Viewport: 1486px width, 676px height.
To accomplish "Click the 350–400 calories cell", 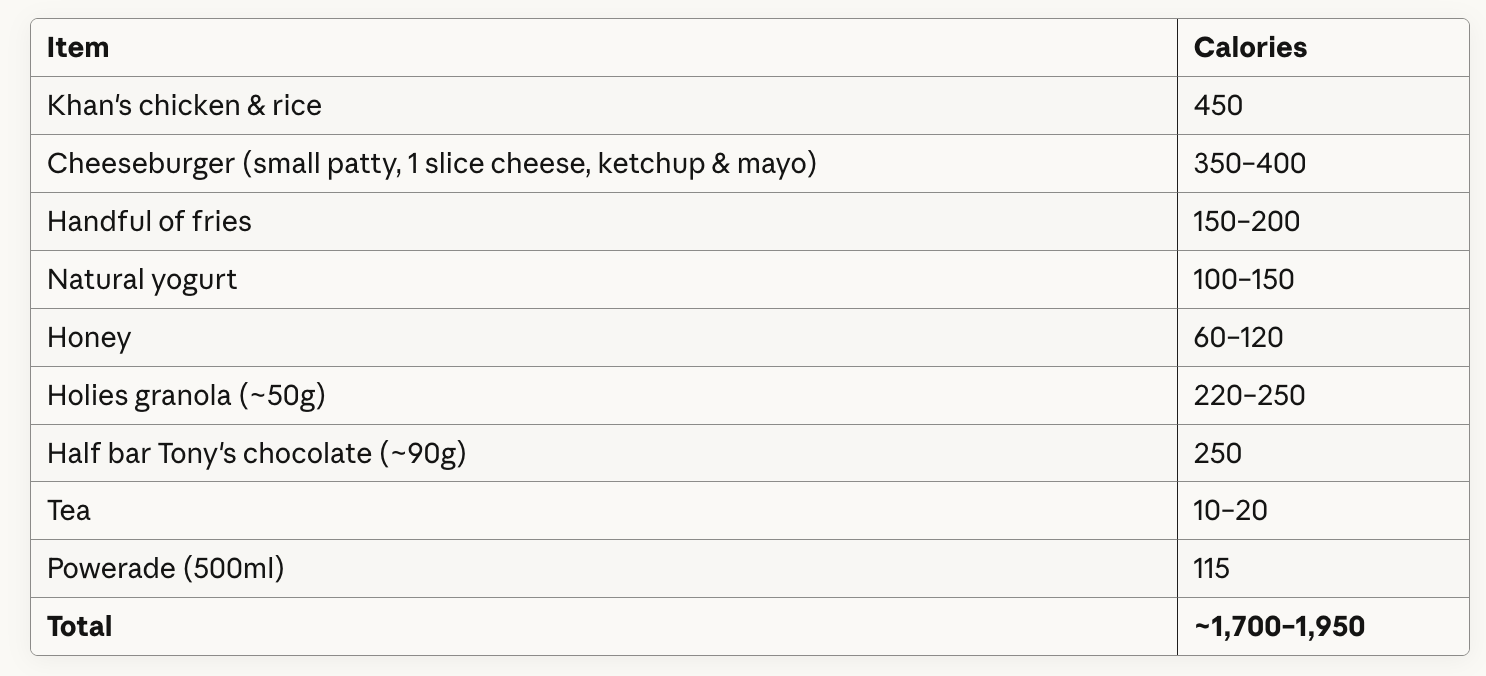I will pyautogui.click(x=1250, y=163).
